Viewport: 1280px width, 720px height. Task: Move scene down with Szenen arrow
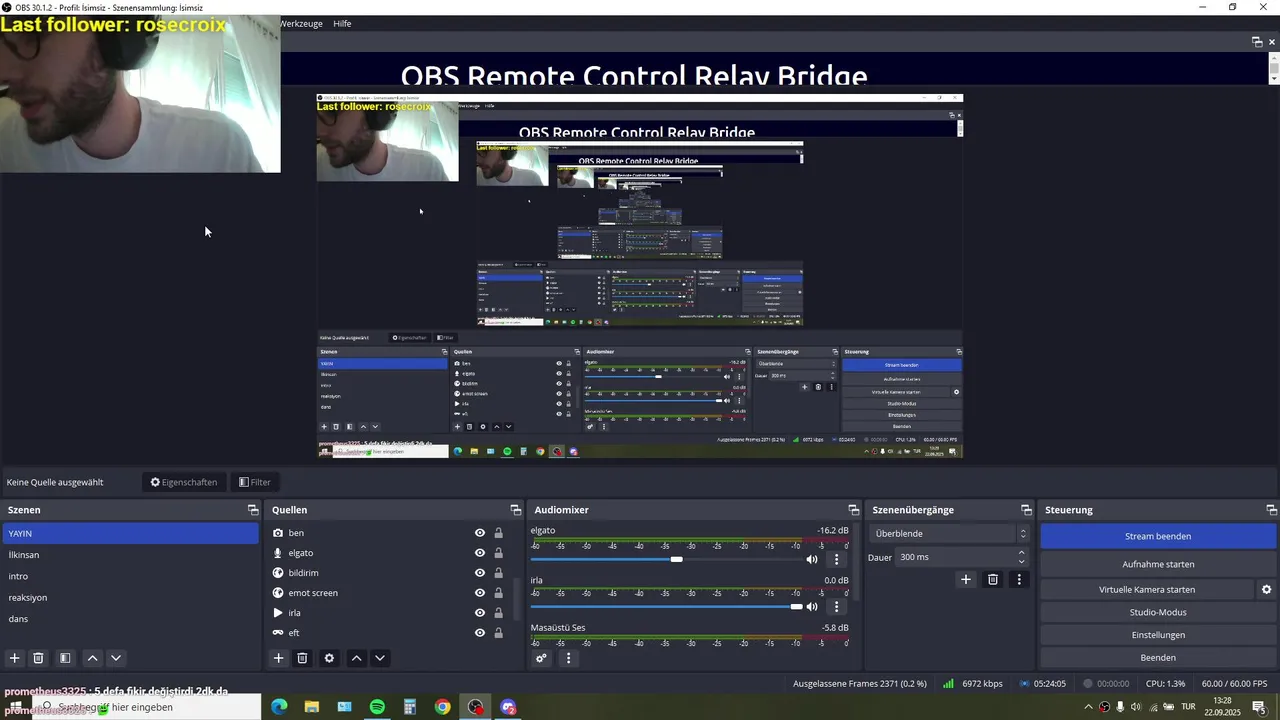point(116,658)
